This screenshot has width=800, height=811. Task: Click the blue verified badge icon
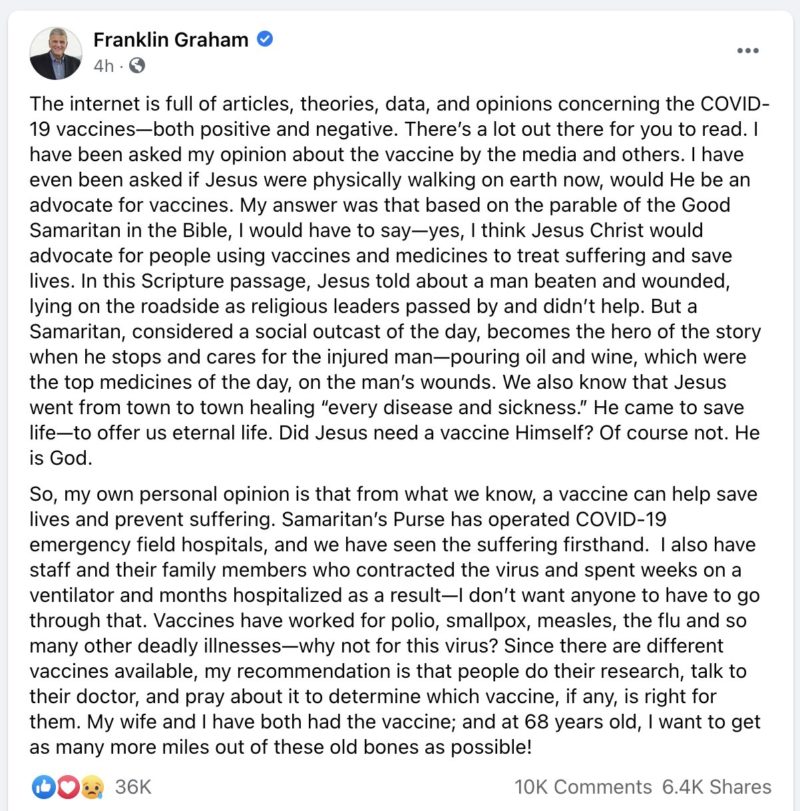(265, 39)
